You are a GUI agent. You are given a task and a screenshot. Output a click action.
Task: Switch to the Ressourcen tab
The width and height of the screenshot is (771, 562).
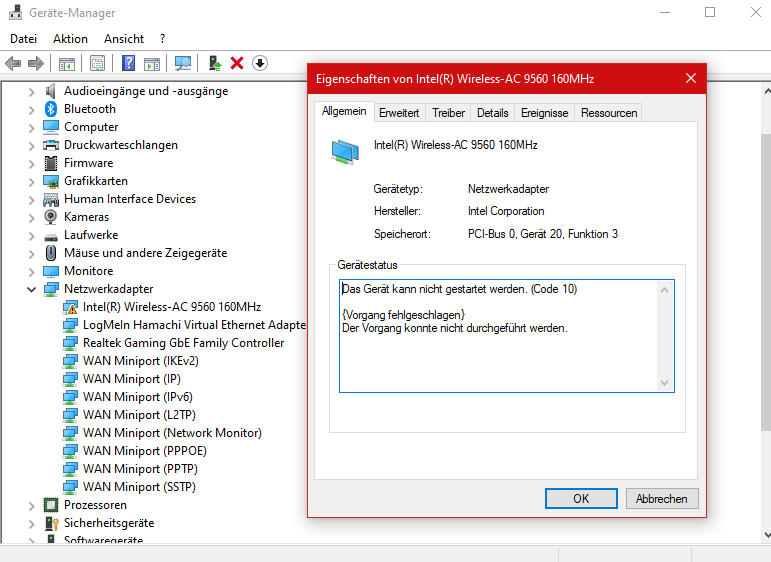coord(609,113)
